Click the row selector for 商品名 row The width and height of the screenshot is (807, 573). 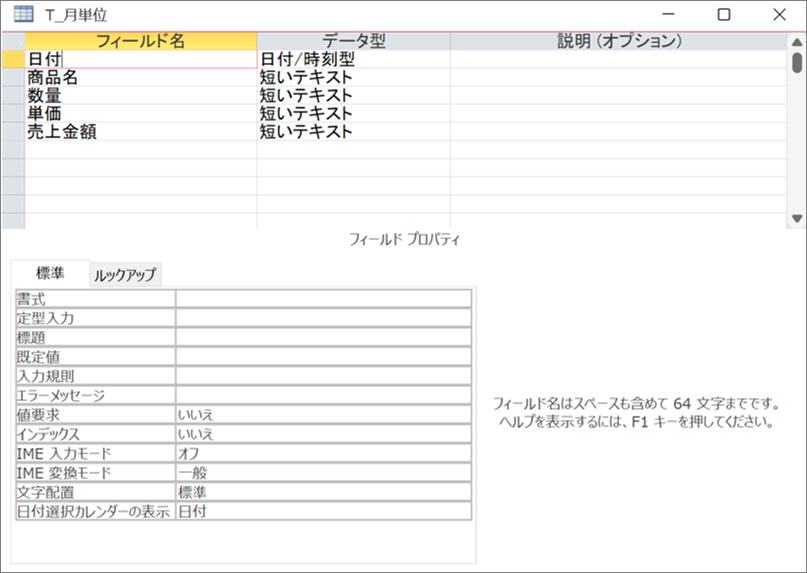13,77
